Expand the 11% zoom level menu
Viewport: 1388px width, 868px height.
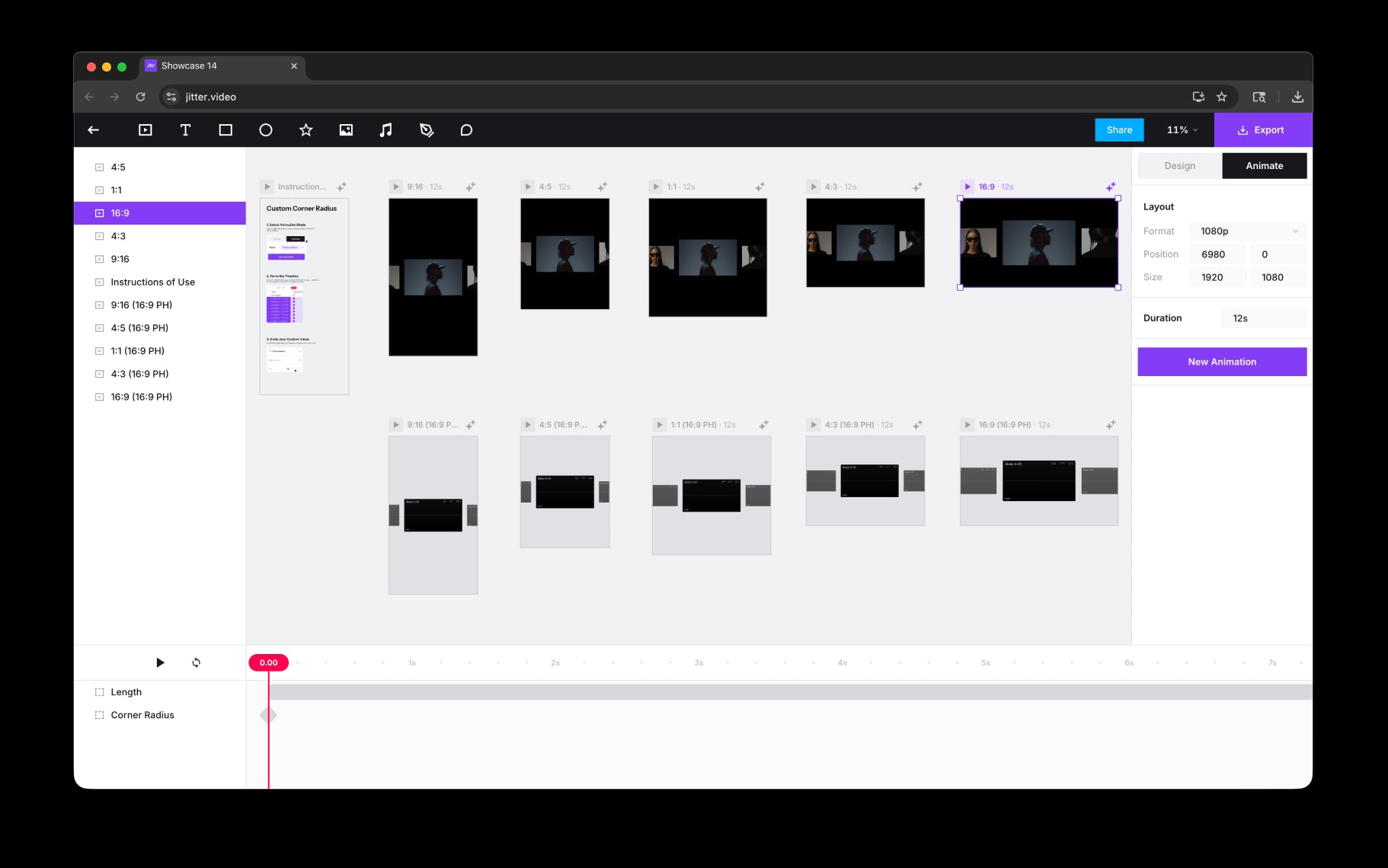point(1182,130)
